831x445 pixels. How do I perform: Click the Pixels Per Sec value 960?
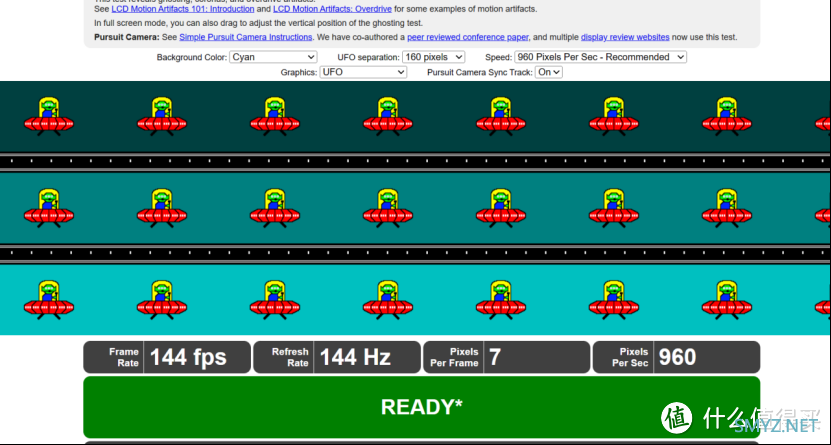tap(677, 357)
